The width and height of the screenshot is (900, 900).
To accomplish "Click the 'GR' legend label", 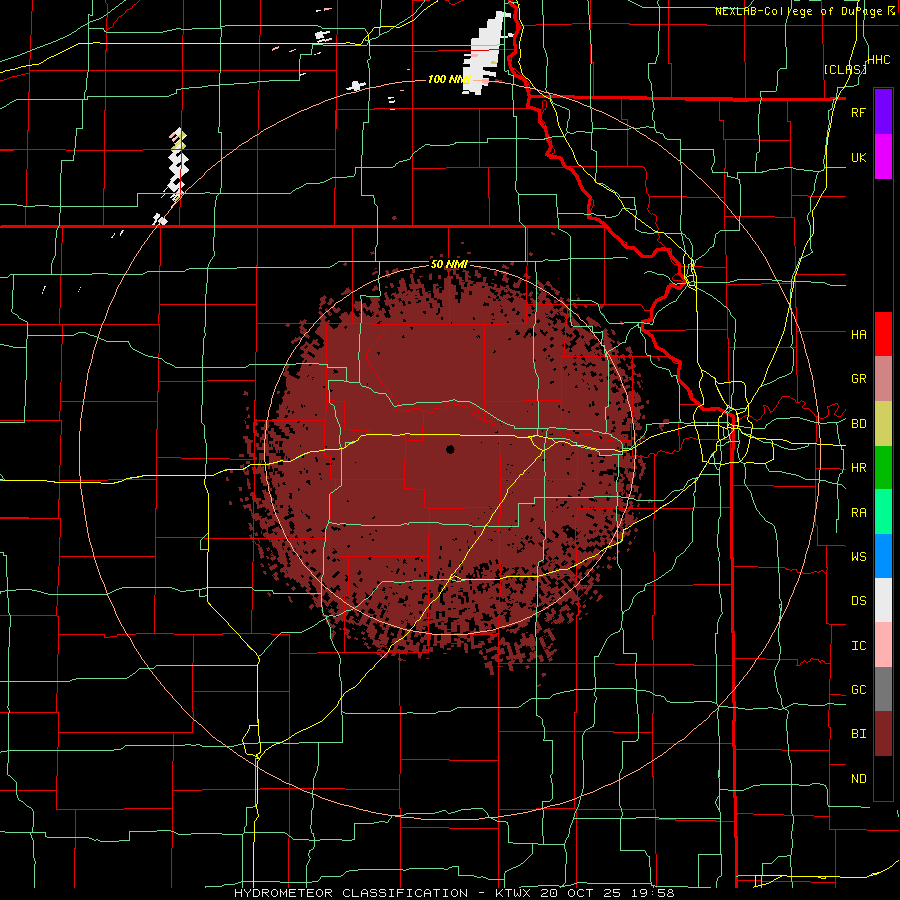I will [858, 379].
